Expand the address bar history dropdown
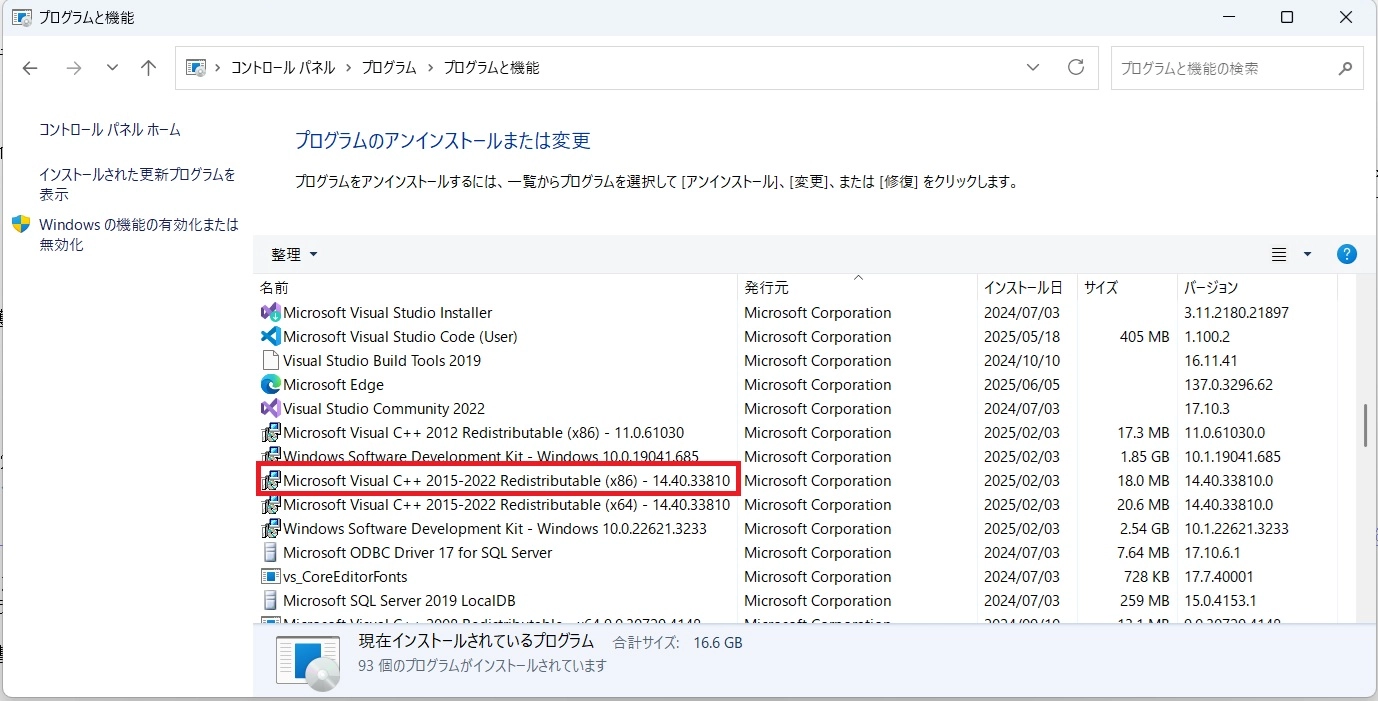The width and height of the screenshot is (1378, 701). click(x=1033, y=68)
